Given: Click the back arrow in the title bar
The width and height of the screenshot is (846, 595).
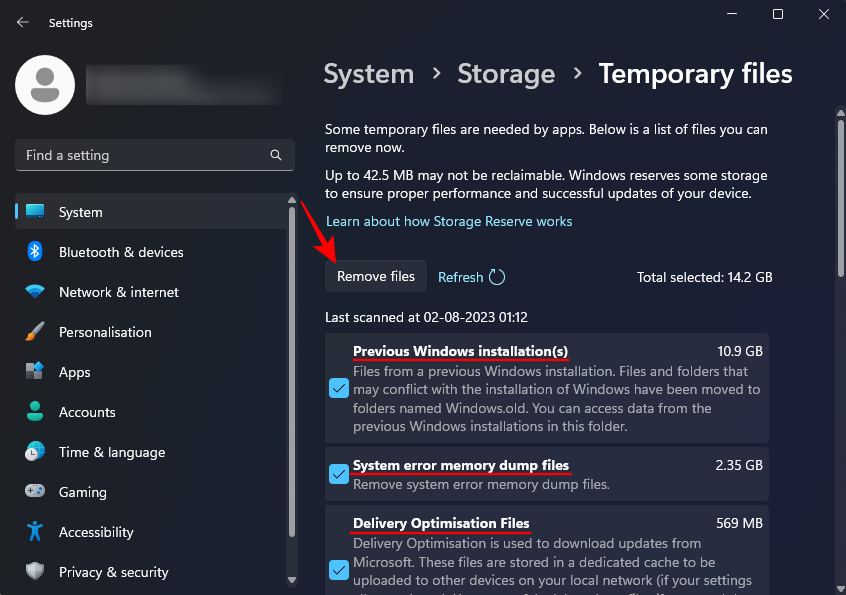Looking at the screenshot, I should 22,22.
